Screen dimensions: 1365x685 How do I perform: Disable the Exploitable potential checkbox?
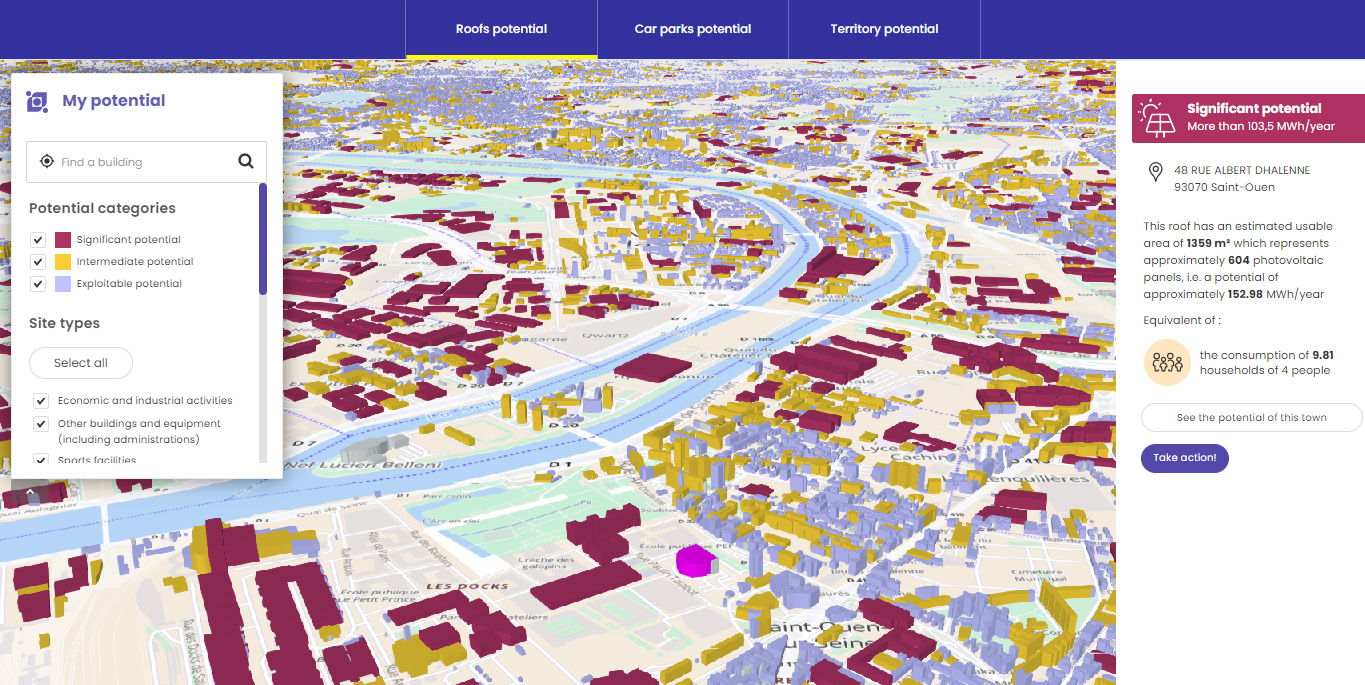click(38, 284)
